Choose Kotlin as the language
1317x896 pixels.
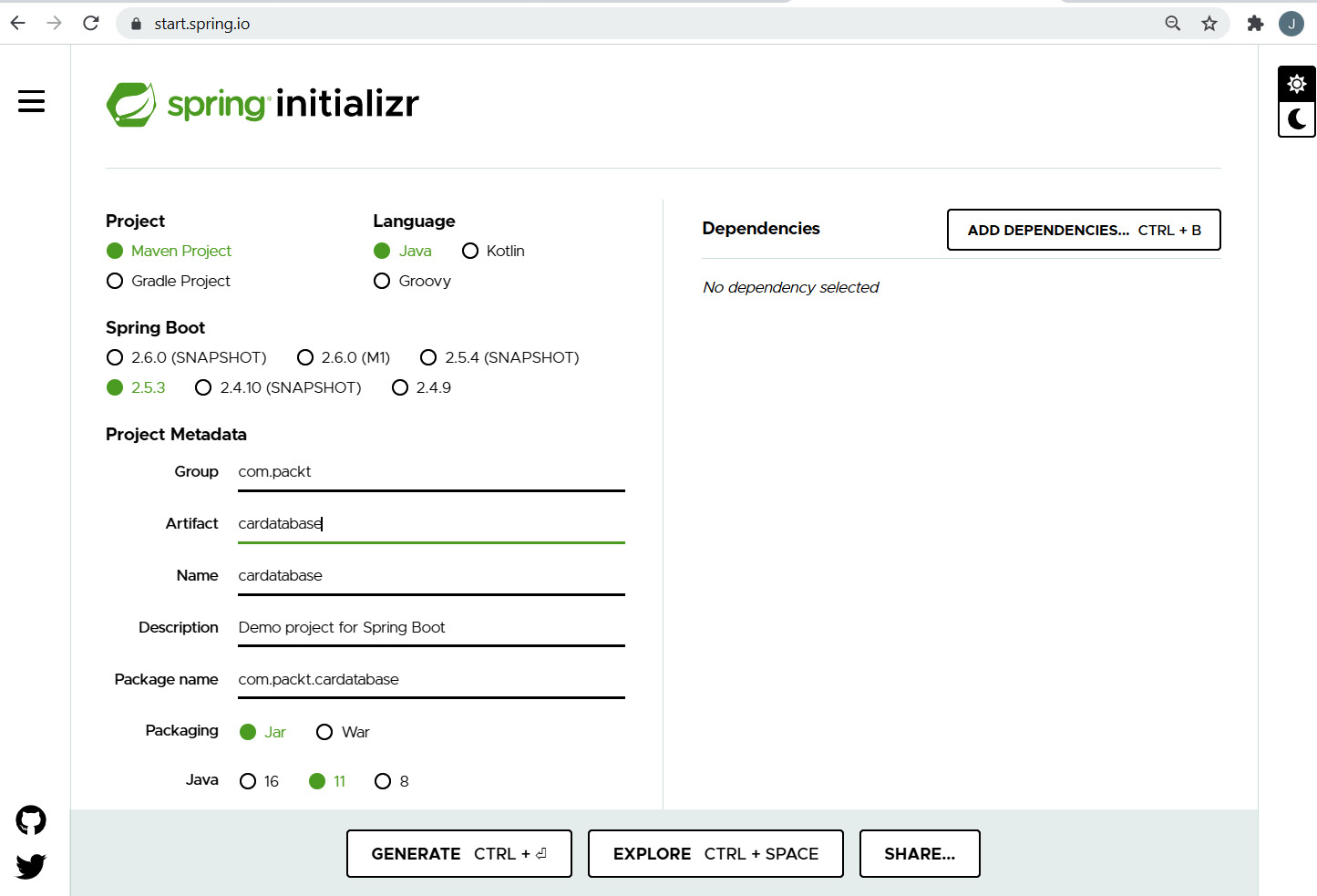(x=493, y=251)
